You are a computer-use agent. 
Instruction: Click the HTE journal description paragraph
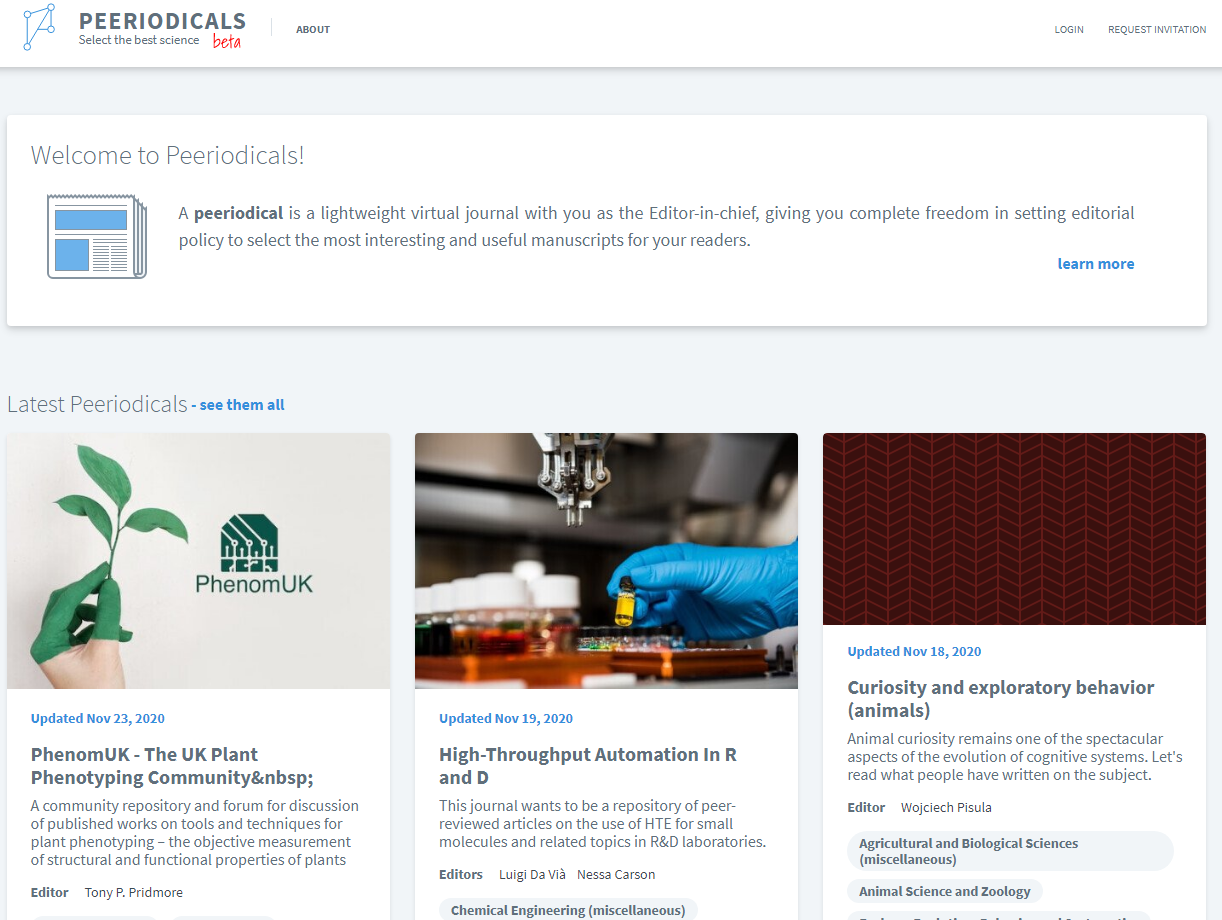[x=603, y=823]
